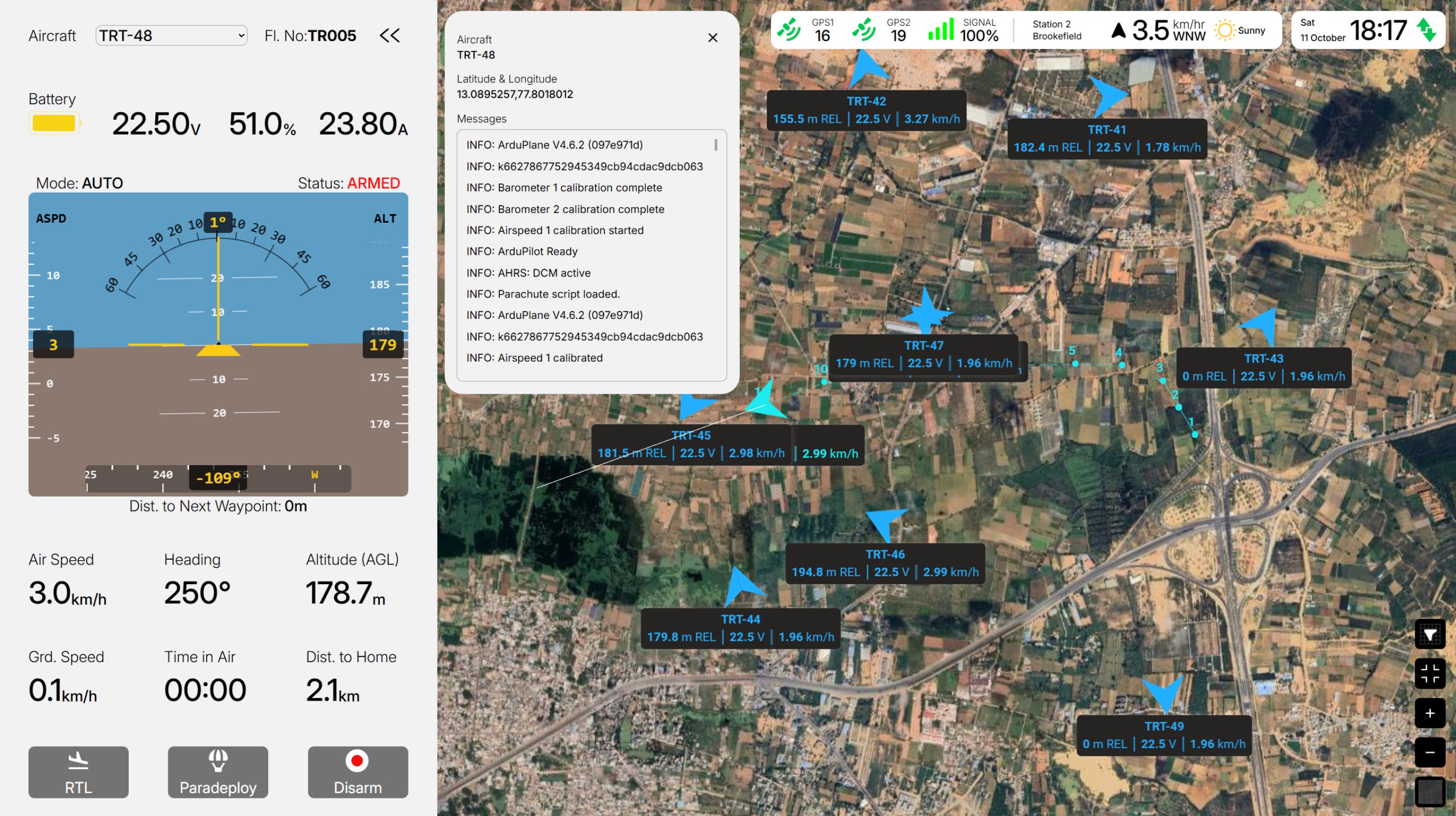This screenshot has height=816, width=1456.
Task: Switch map layer using bottom thumbnail
Action: tap(1429, 791)
